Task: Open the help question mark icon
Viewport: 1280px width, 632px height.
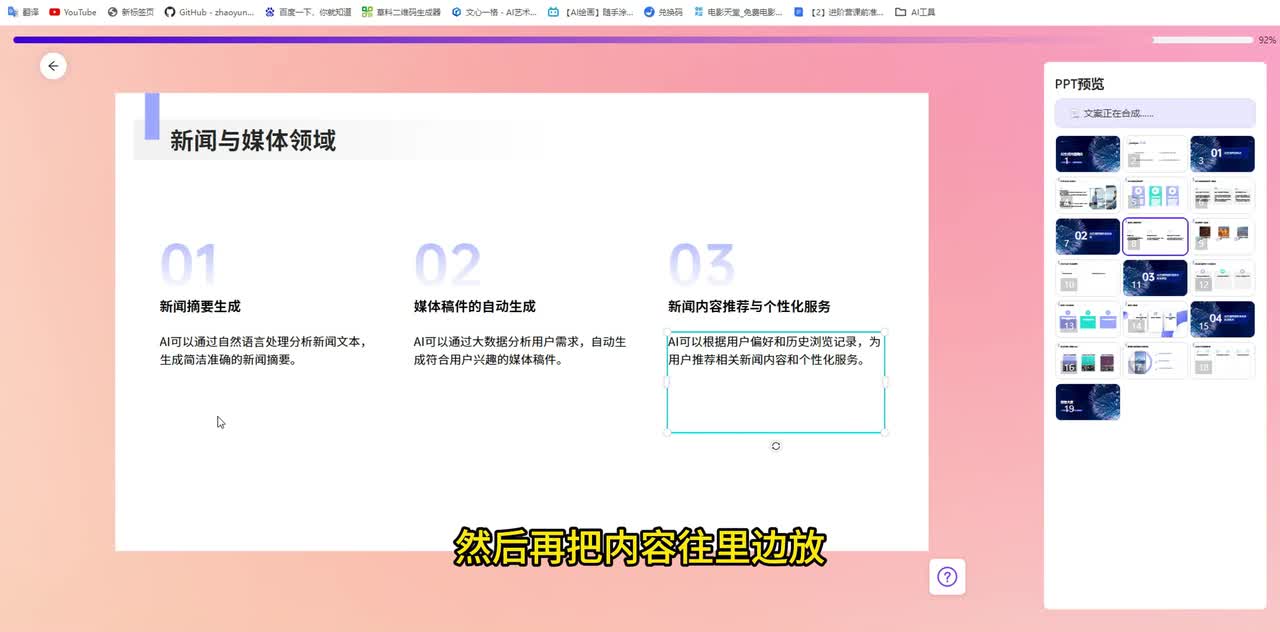Action: (x=947, y=577)
